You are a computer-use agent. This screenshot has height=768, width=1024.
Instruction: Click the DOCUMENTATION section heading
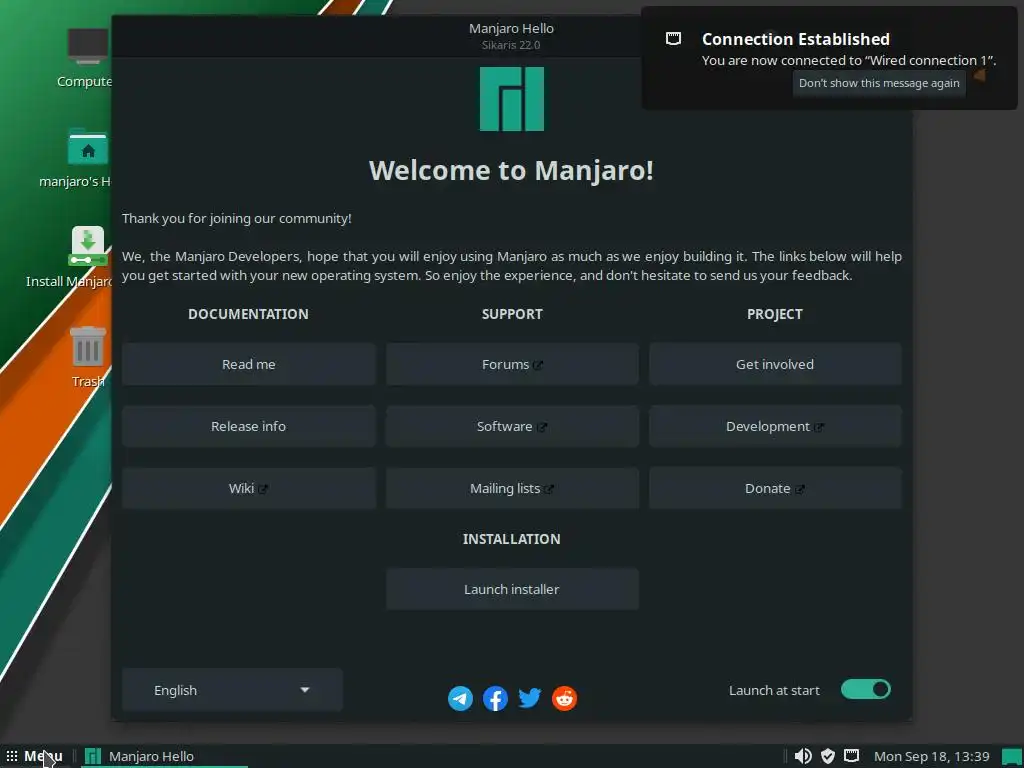point(248,314)
